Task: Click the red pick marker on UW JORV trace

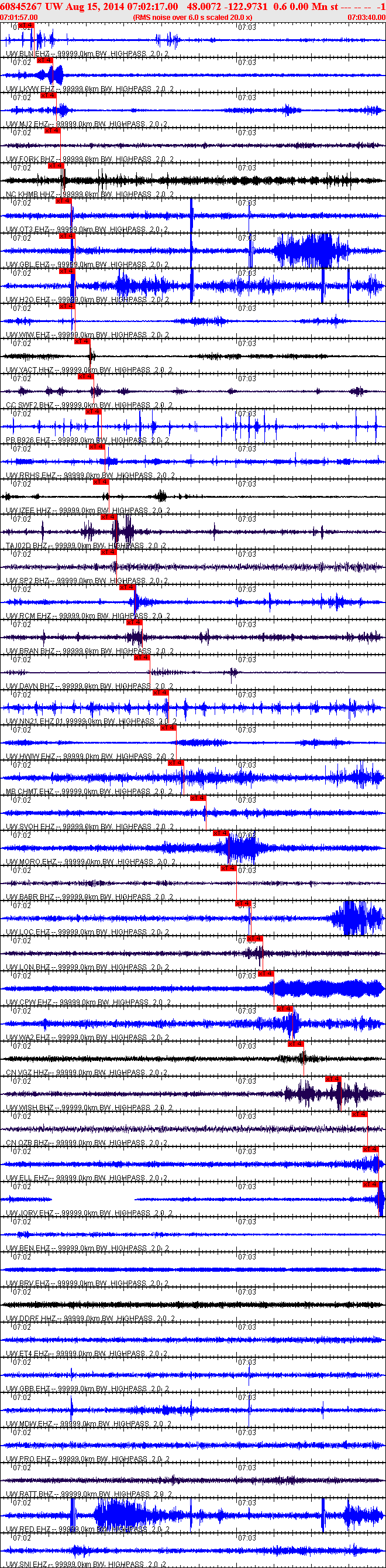Action: (370, 1185)
